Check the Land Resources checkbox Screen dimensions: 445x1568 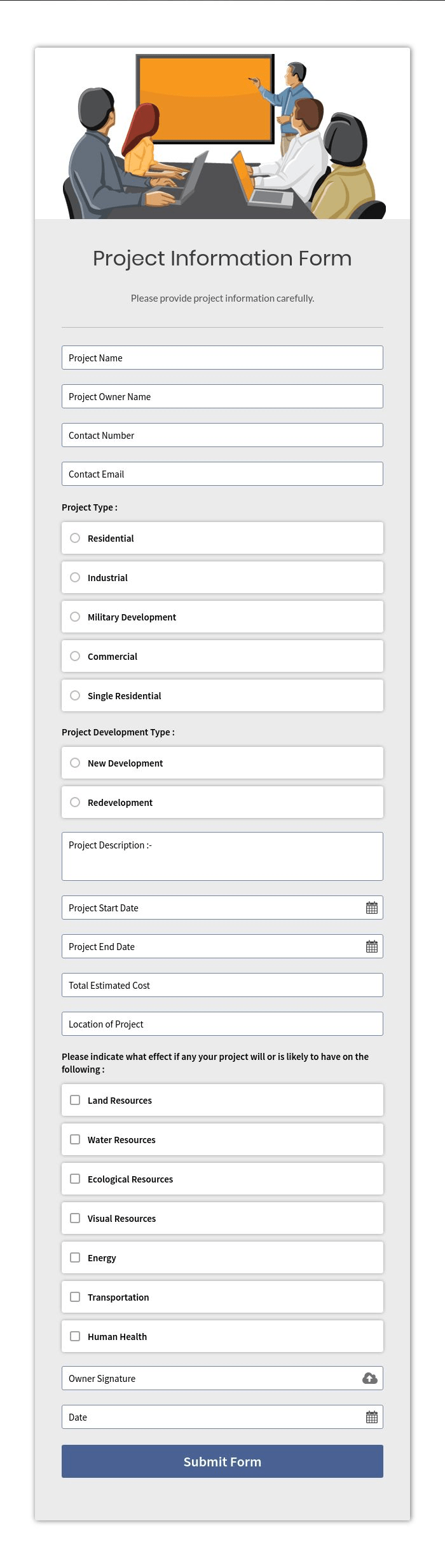[74, 1100]
